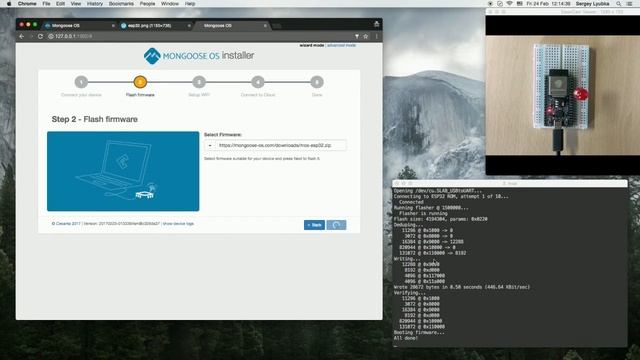The image size is (640, 360).
Task: Click the extension icon left of the bookmark star
Action: tap(357, 36)
